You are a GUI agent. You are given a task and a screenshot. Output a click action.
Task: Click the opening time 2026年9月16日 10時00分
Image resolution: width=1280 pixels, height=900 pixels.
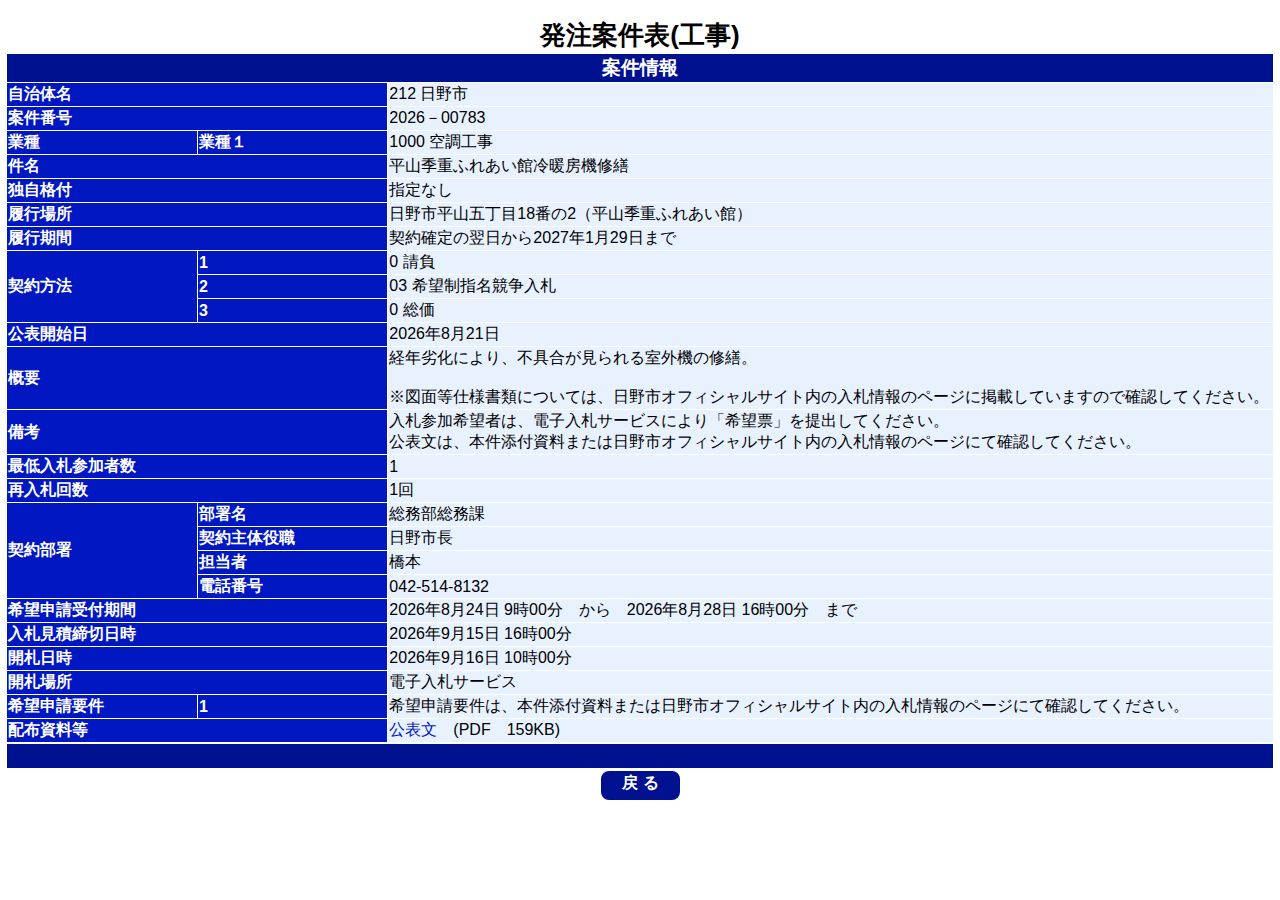point(480,658)
